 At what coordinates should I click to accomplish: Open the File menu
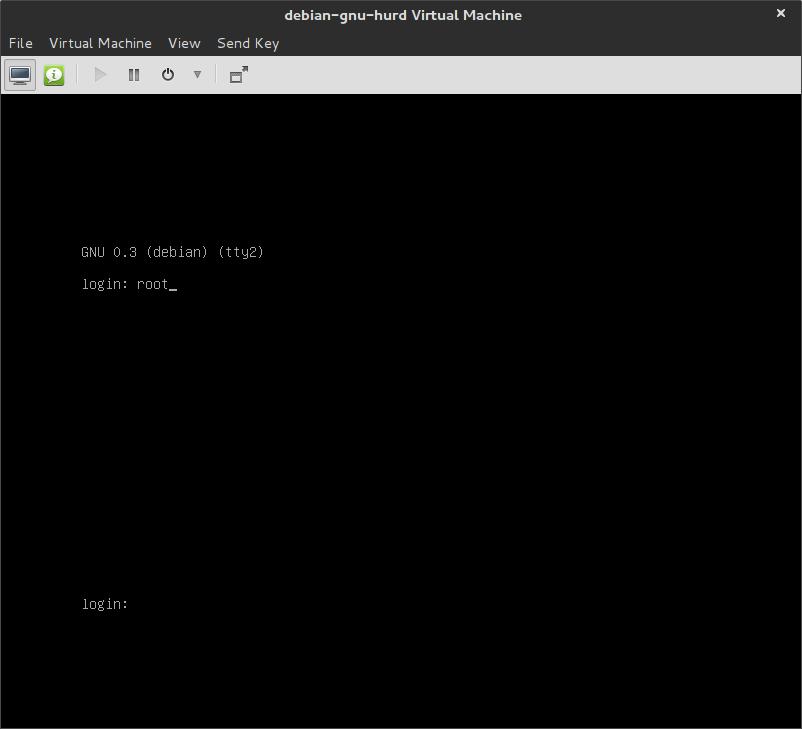pos(21,43)
